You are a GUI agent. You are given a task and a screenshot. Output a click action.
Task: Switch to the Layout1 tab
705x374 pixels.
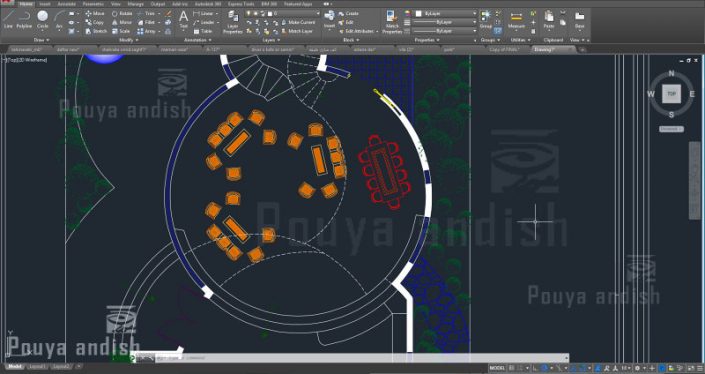click(37, 367)
